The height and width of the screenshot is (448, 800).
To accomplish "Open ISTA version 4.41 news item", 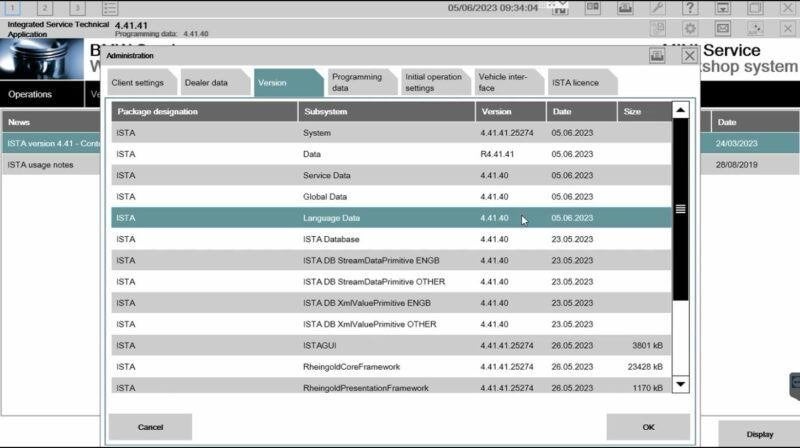I will [x=52, y=143].
